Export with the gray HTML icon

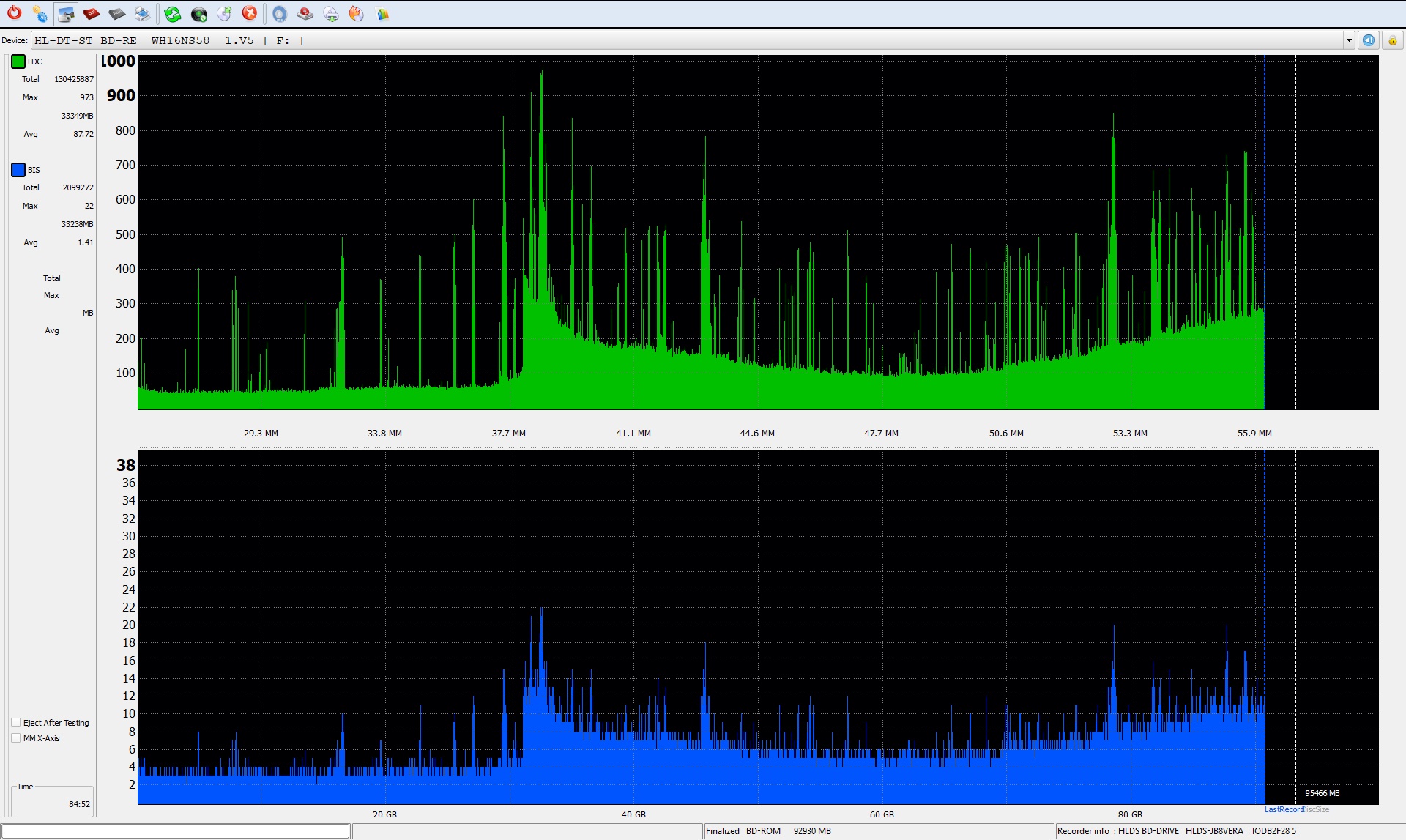(116, 13)
